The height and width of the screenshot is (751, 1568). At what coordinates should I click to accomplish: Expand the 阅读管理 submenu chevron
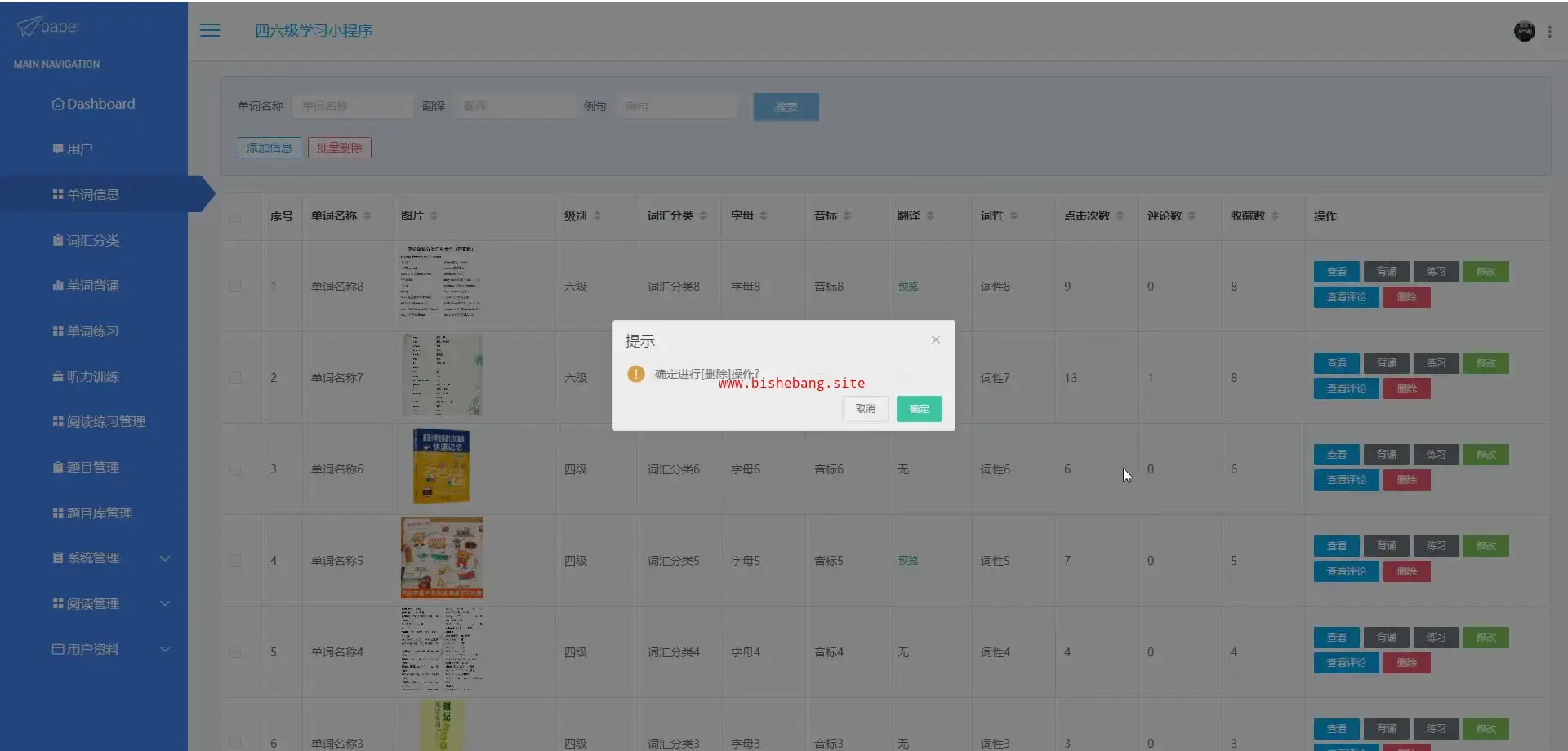[x=165, y=603]
